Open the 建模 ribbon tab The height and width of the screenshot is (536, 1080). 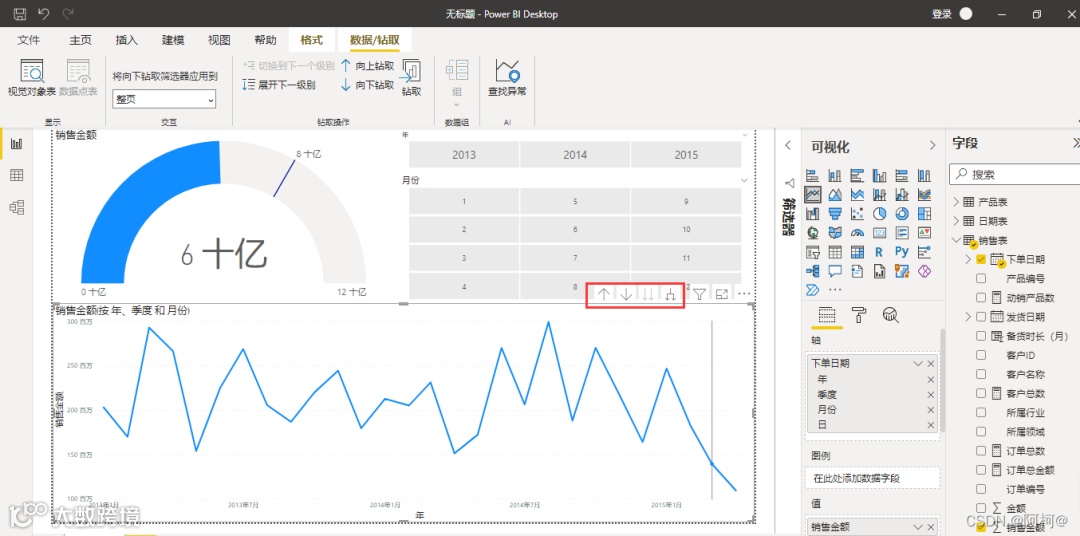tap(173, 40)
